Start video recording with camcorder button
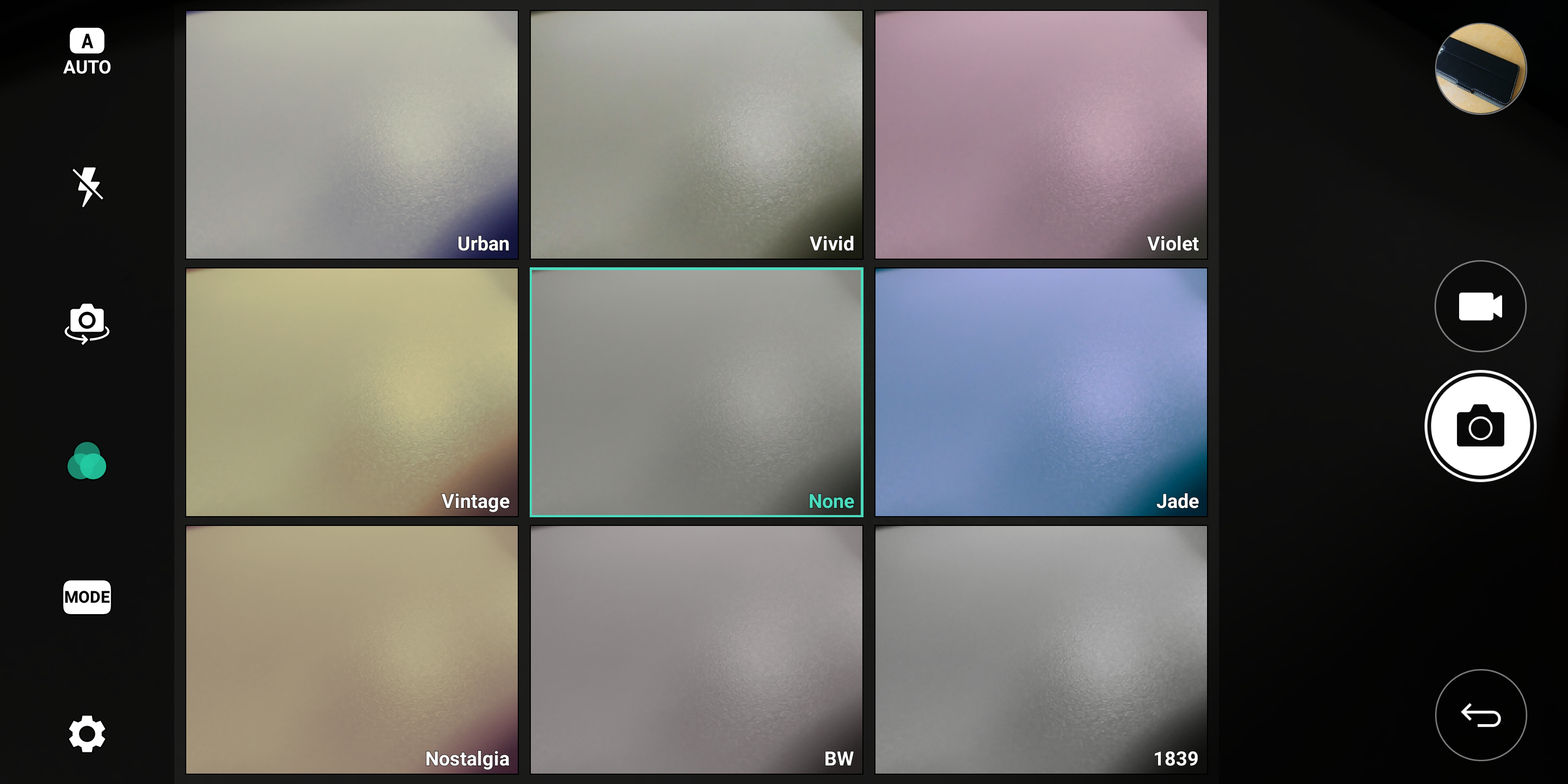 pyautogui.click(x=1480, y=306)
